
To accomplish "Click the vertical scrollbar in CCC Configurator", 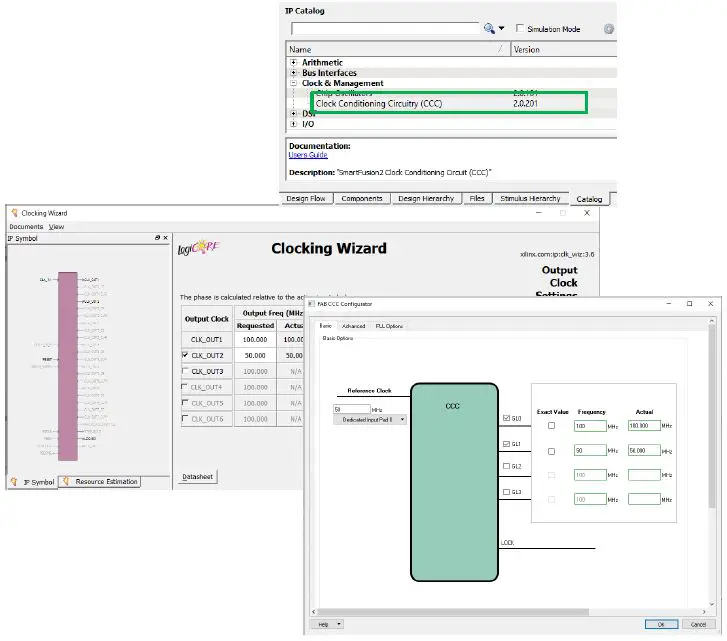I will tap(712, 415).
